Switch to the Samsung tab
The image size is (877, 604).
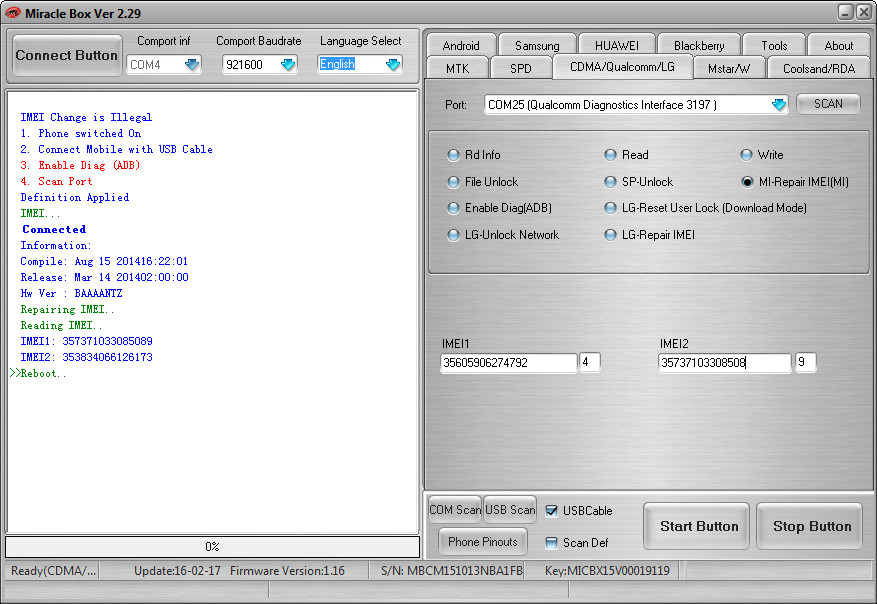[537, 45]
